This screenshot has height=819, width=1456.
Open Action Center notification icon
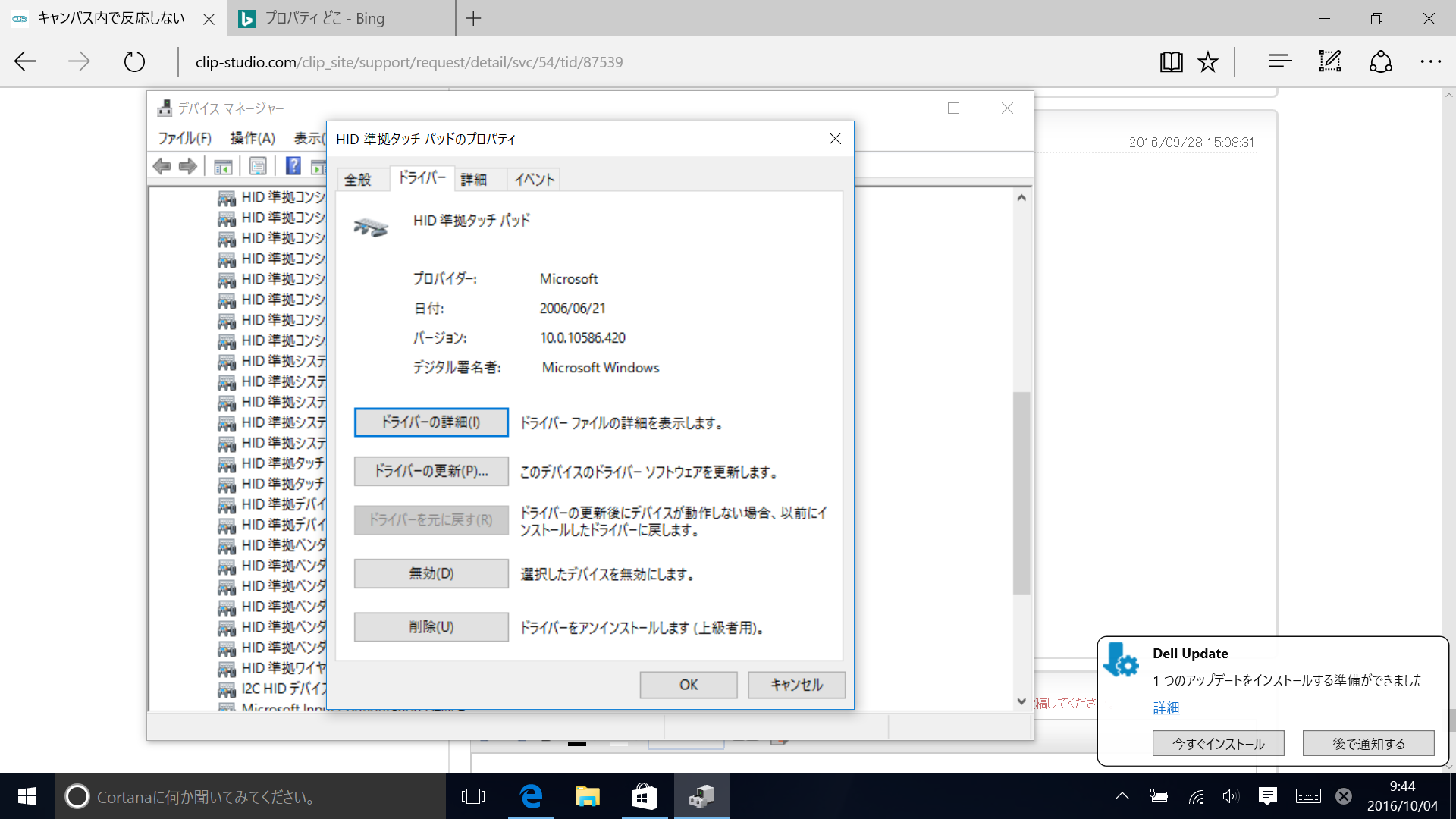coord(1267,795)
